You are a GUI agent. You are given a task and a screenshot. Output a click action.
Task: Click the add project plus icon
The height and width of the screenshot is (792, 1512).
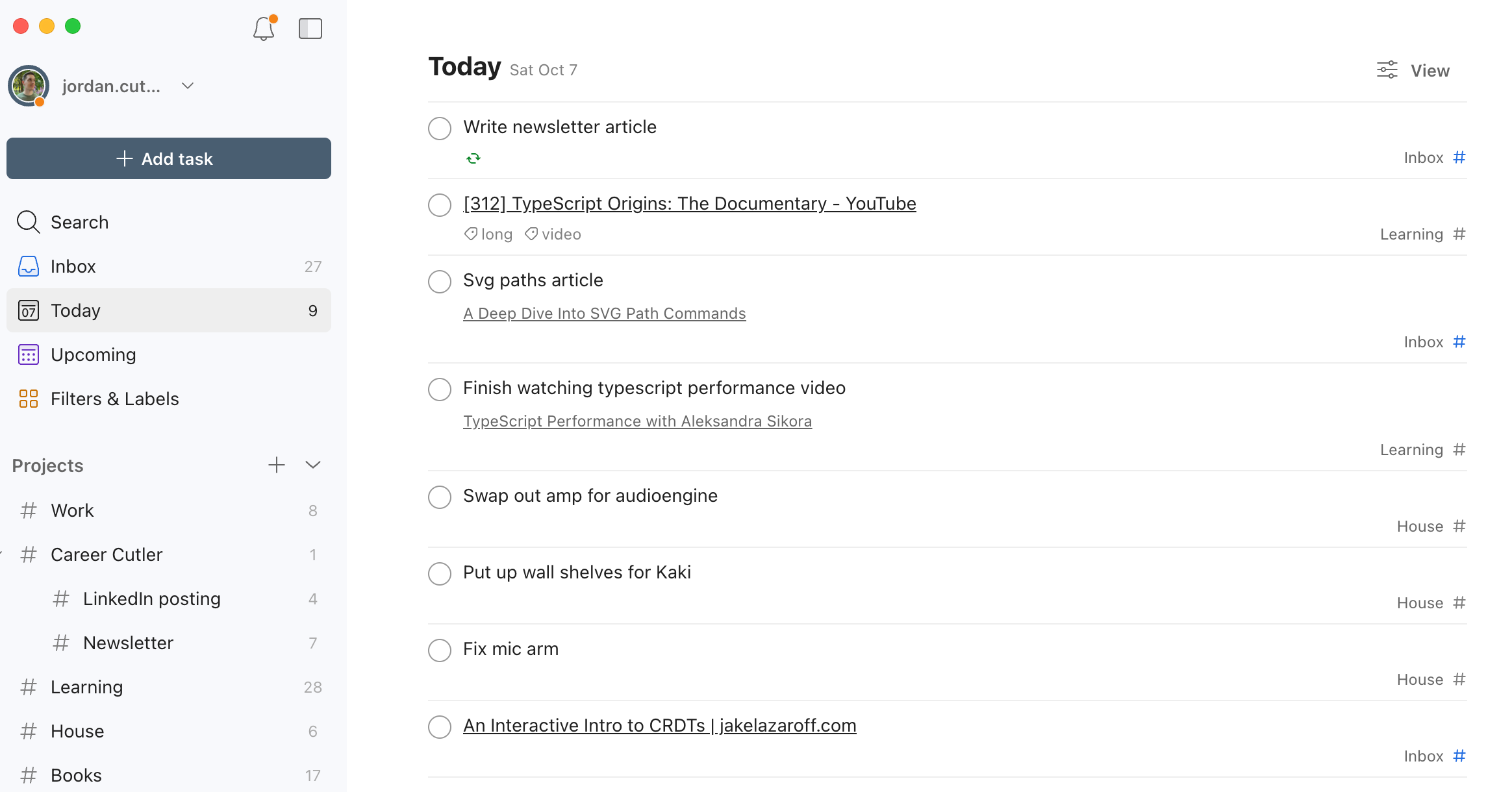coord(277,465)
